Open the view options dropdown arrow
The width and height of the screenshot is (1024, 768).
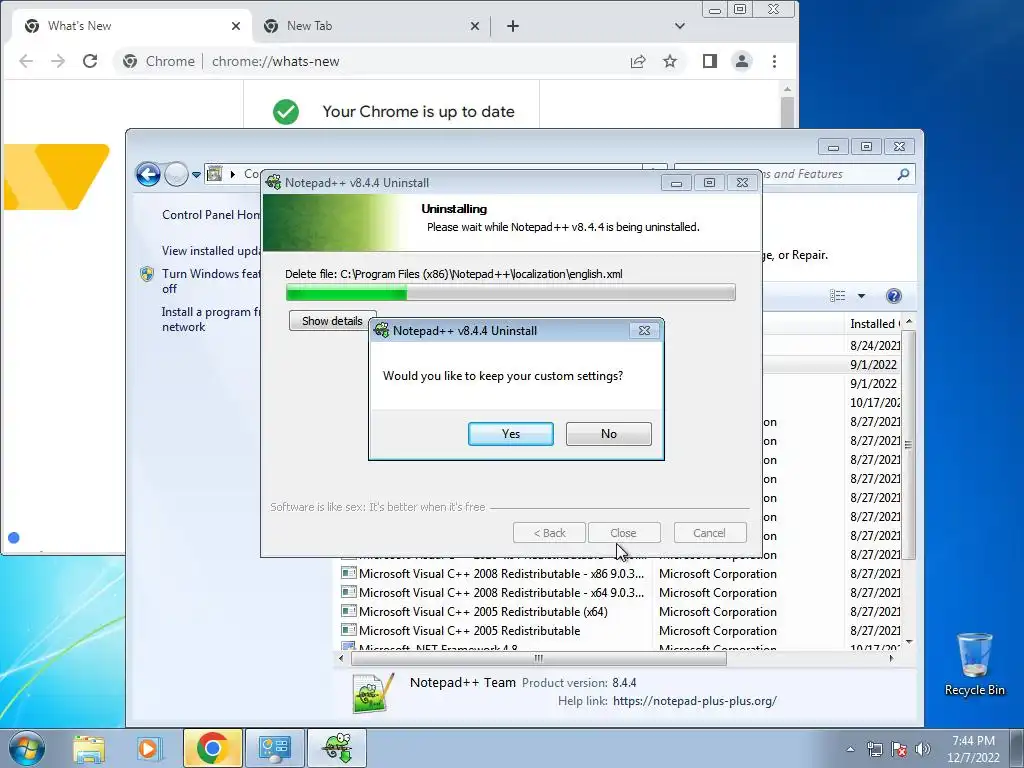[861, 296]
